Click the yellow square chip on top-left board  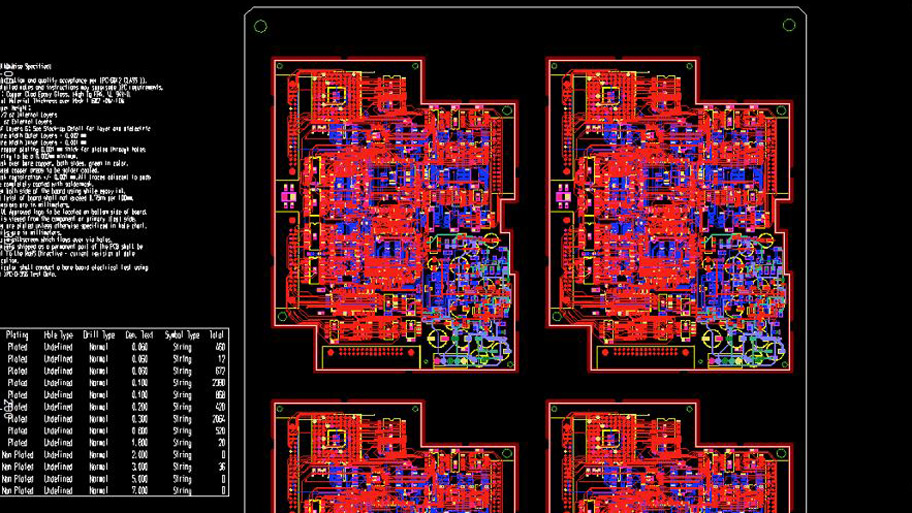333,96
